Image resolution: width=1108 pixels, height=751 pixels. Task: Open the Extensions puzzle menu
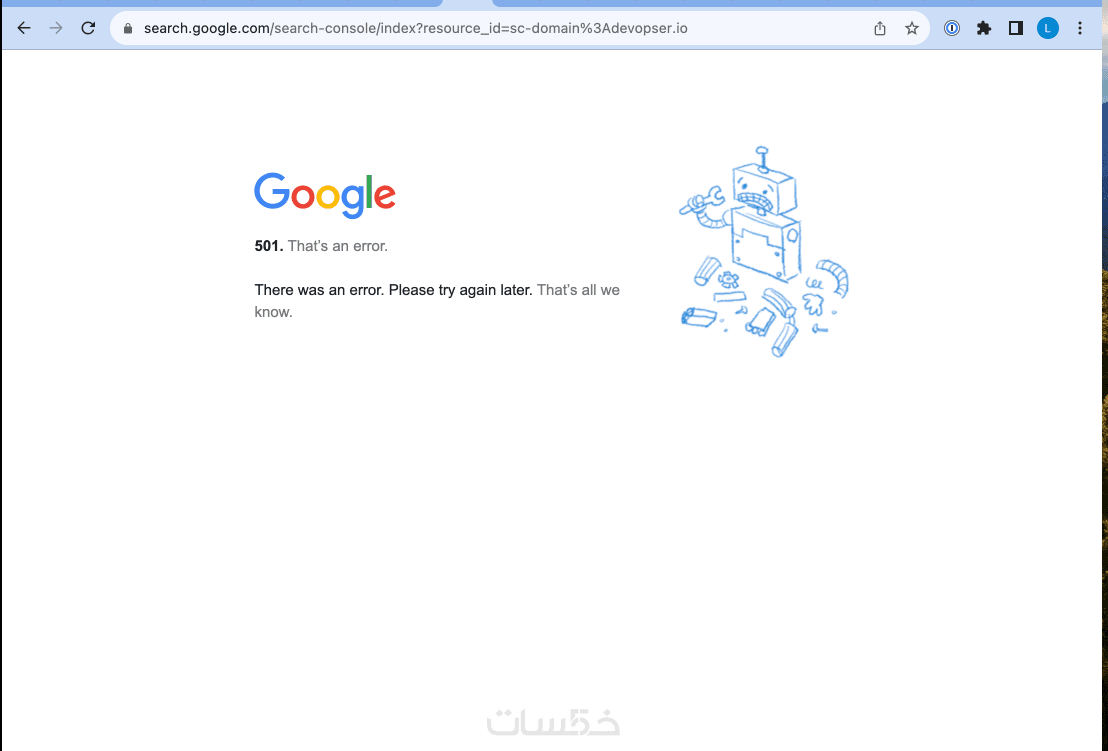[984, 28]
